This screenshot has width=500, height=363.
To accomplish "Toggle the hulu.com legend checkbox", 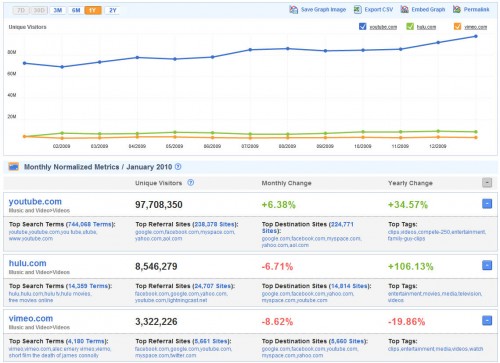I will (410, 26).
